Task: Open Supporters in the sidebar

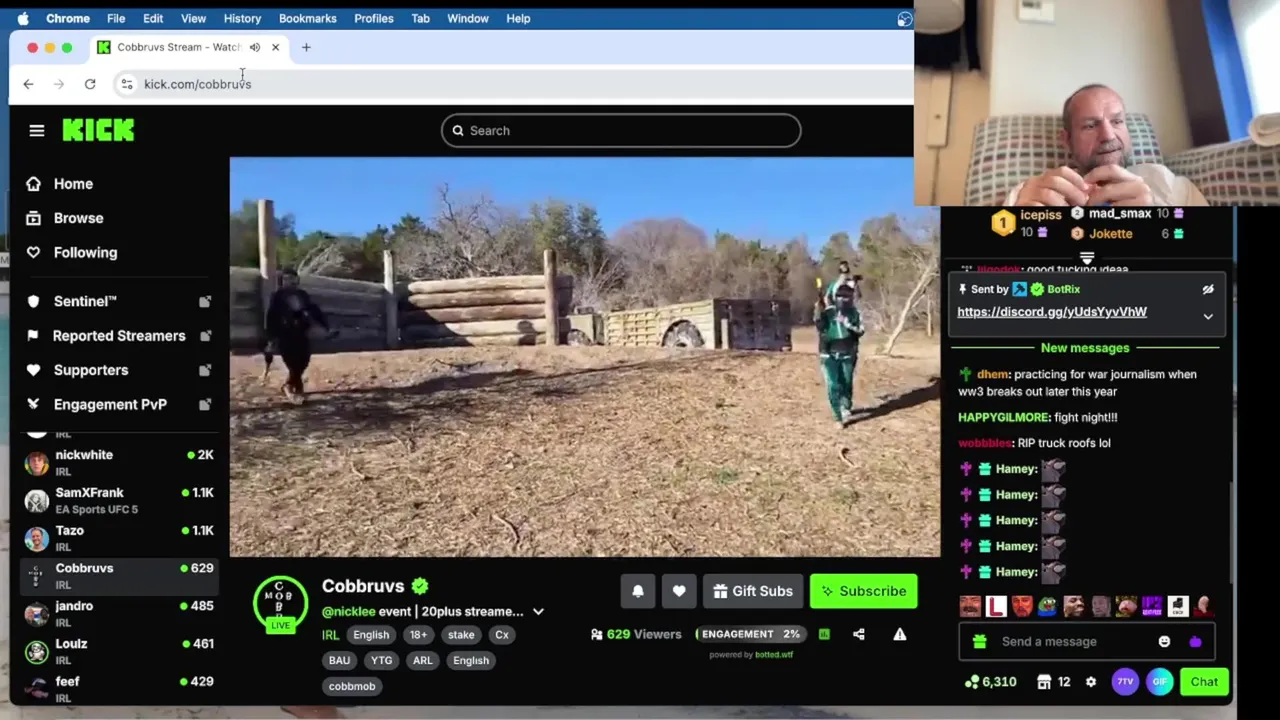Action: coord(91,370)
